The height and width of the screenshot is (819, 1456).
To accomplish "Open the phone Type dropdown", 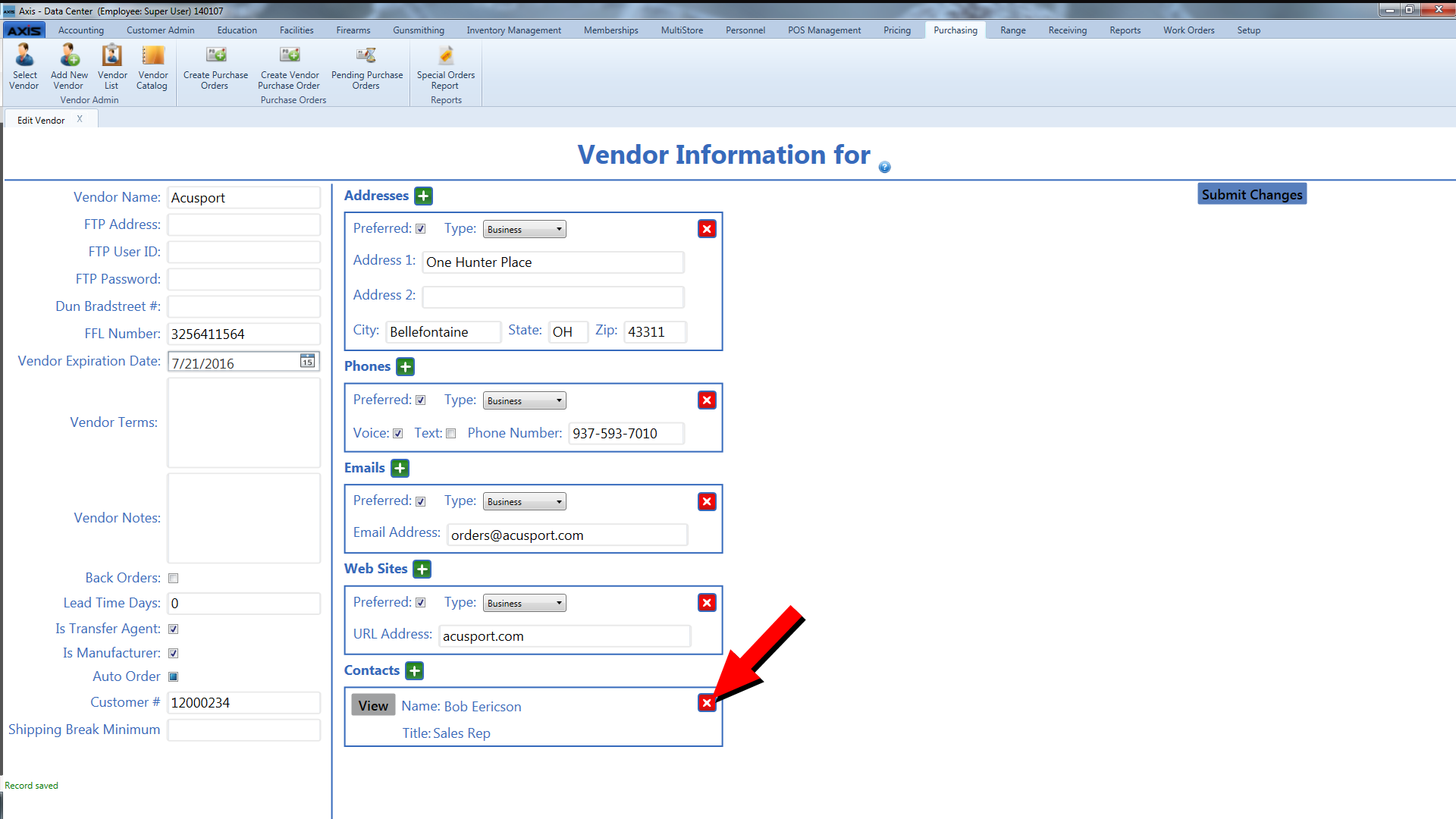I will point(525,400).
